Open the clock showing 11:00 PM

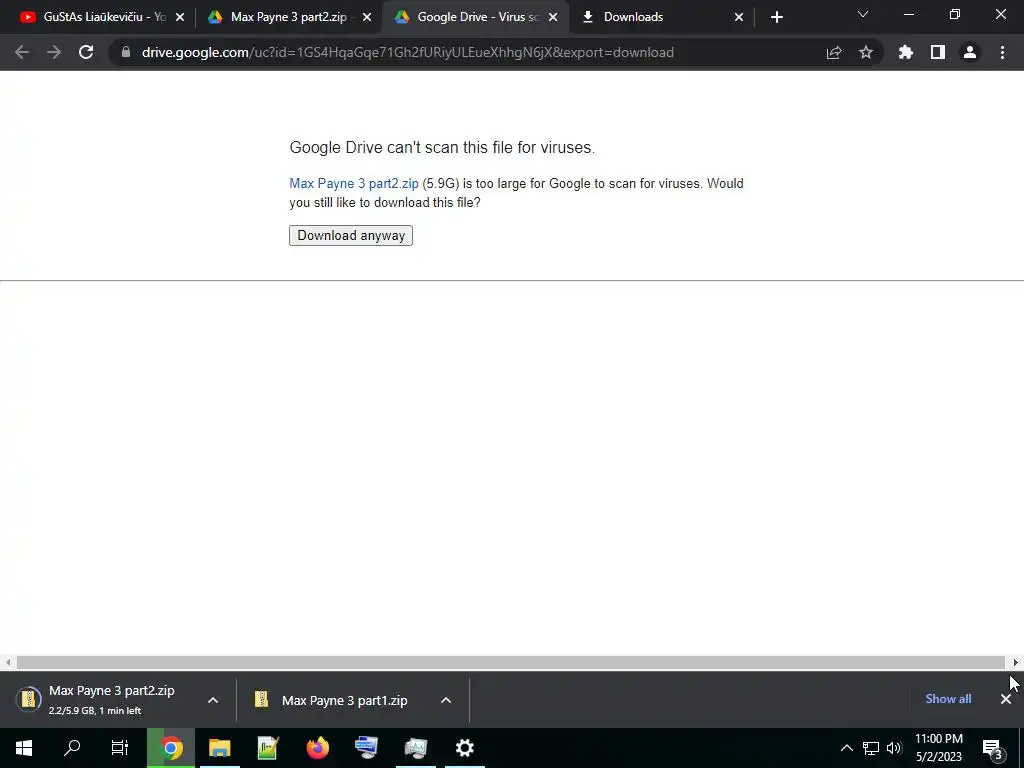coord(938,748)
